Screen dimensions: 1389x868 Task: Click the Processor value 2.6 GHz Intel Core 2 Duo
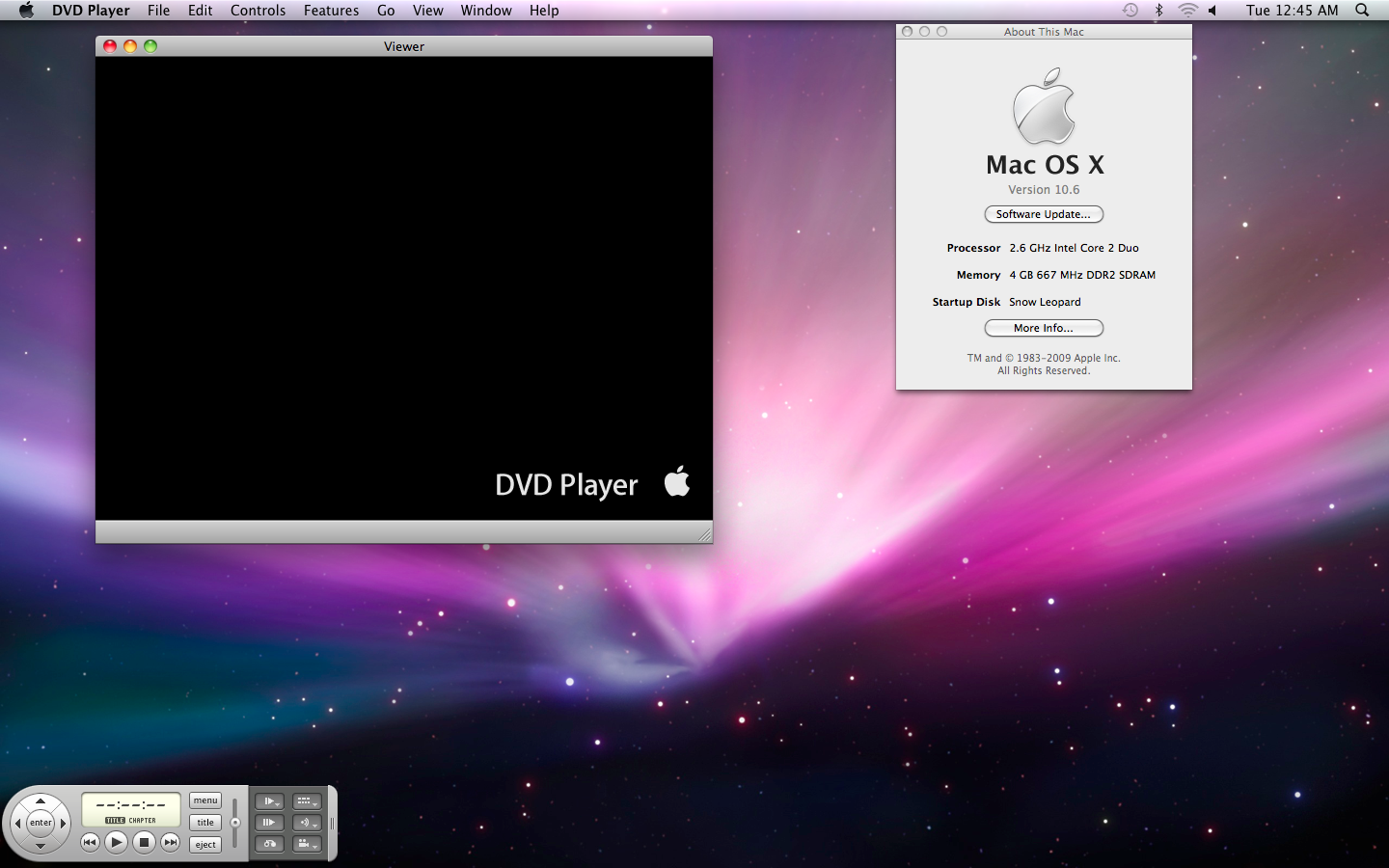[x=1074, y=248]
